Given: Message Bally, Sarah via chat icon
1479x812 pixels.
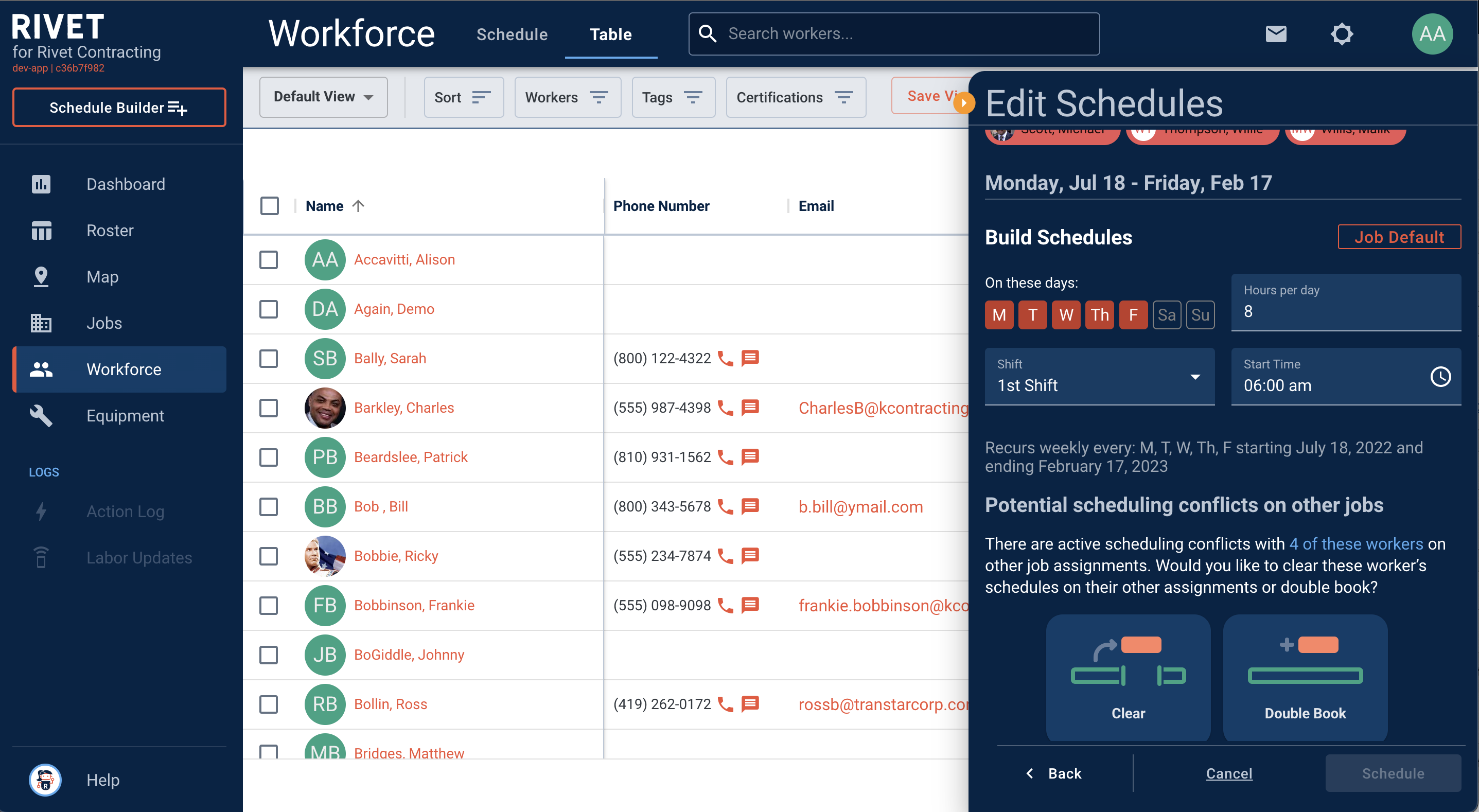Looking at the screenshot, I should [750, 358].
